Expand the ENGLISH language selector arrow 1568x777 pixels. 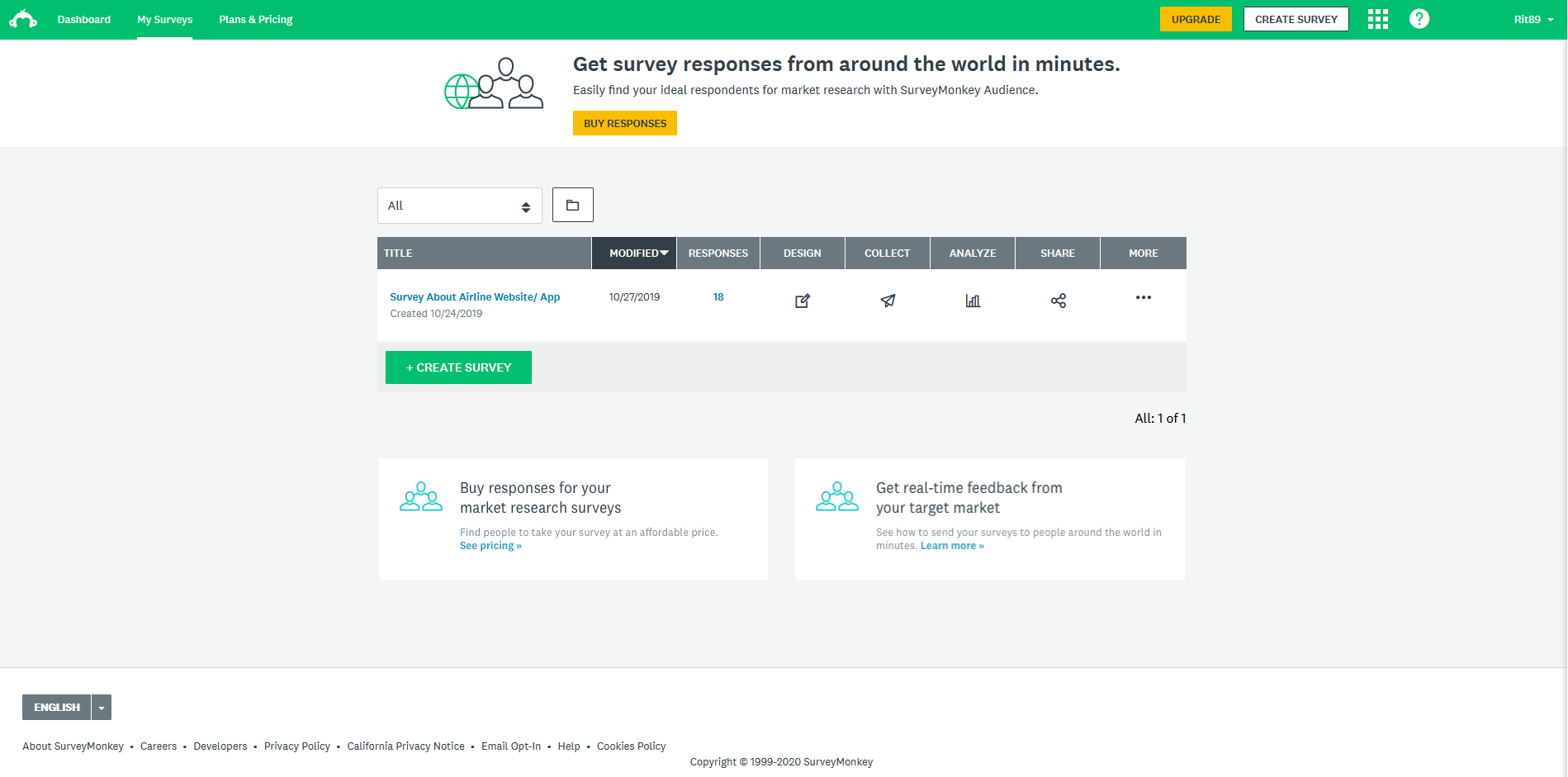pos(100,707)
